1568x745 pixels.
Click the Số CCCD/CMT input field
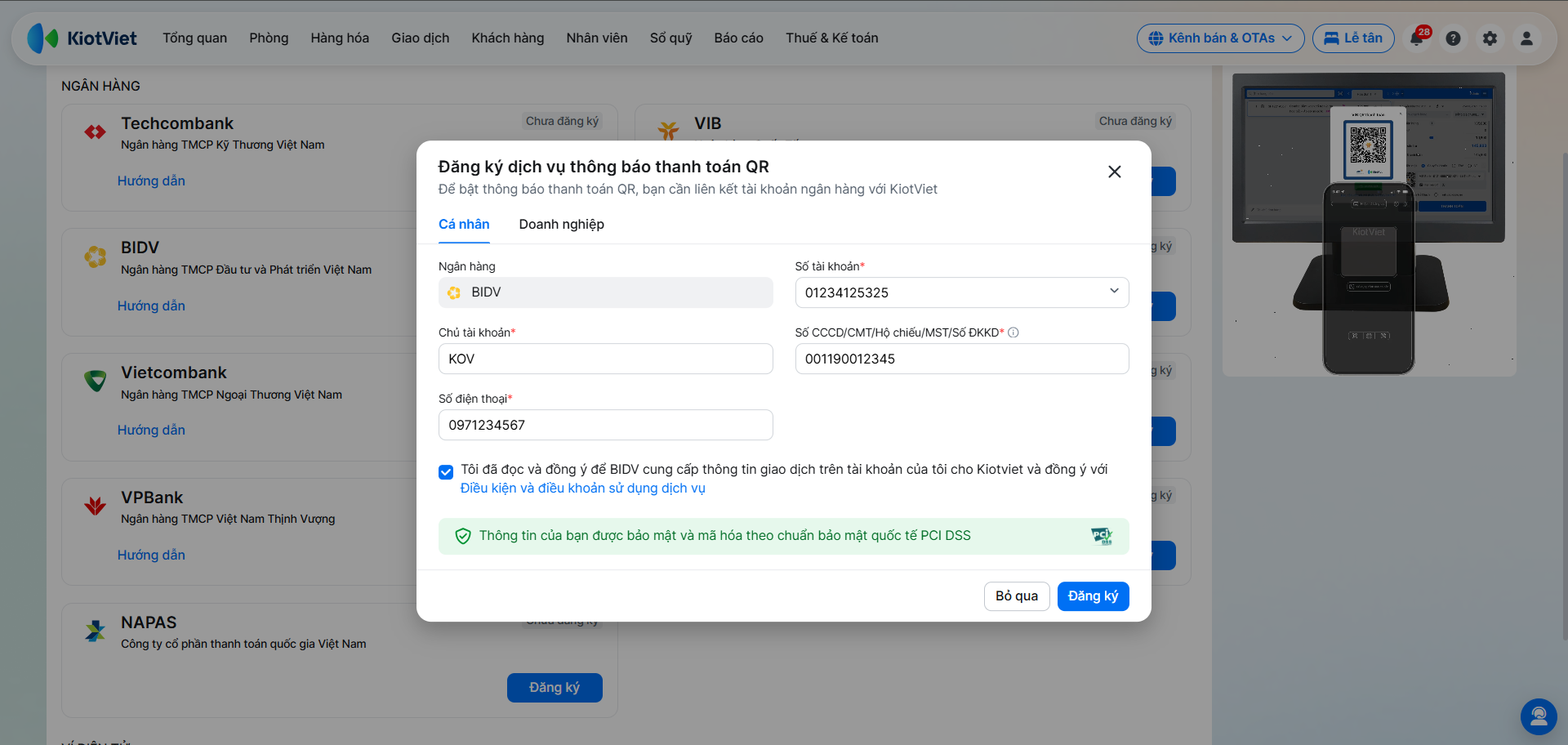coord(962,359)
